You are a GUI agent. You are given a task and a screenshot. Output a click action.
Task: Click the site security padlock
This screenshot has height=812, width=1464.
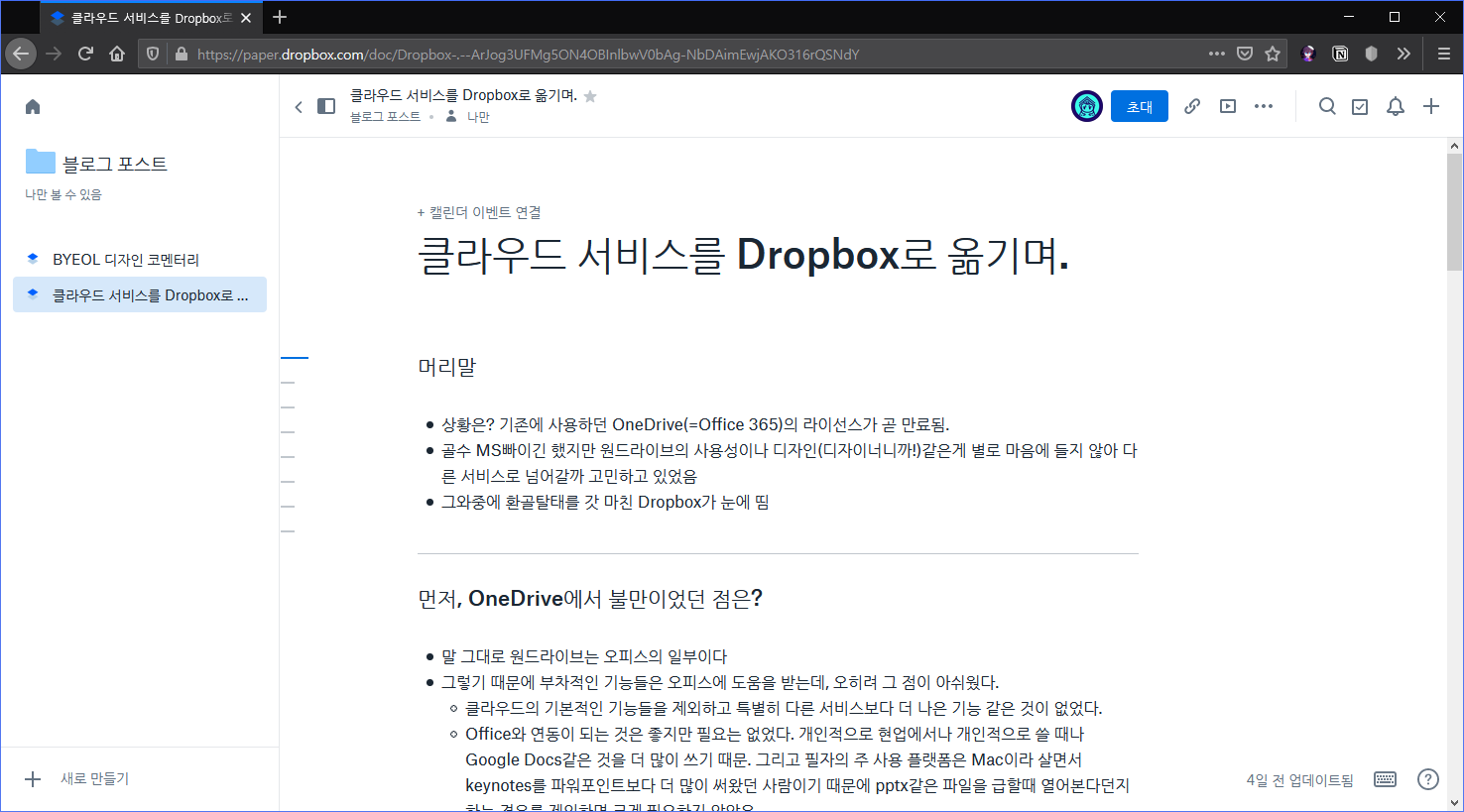181,54
